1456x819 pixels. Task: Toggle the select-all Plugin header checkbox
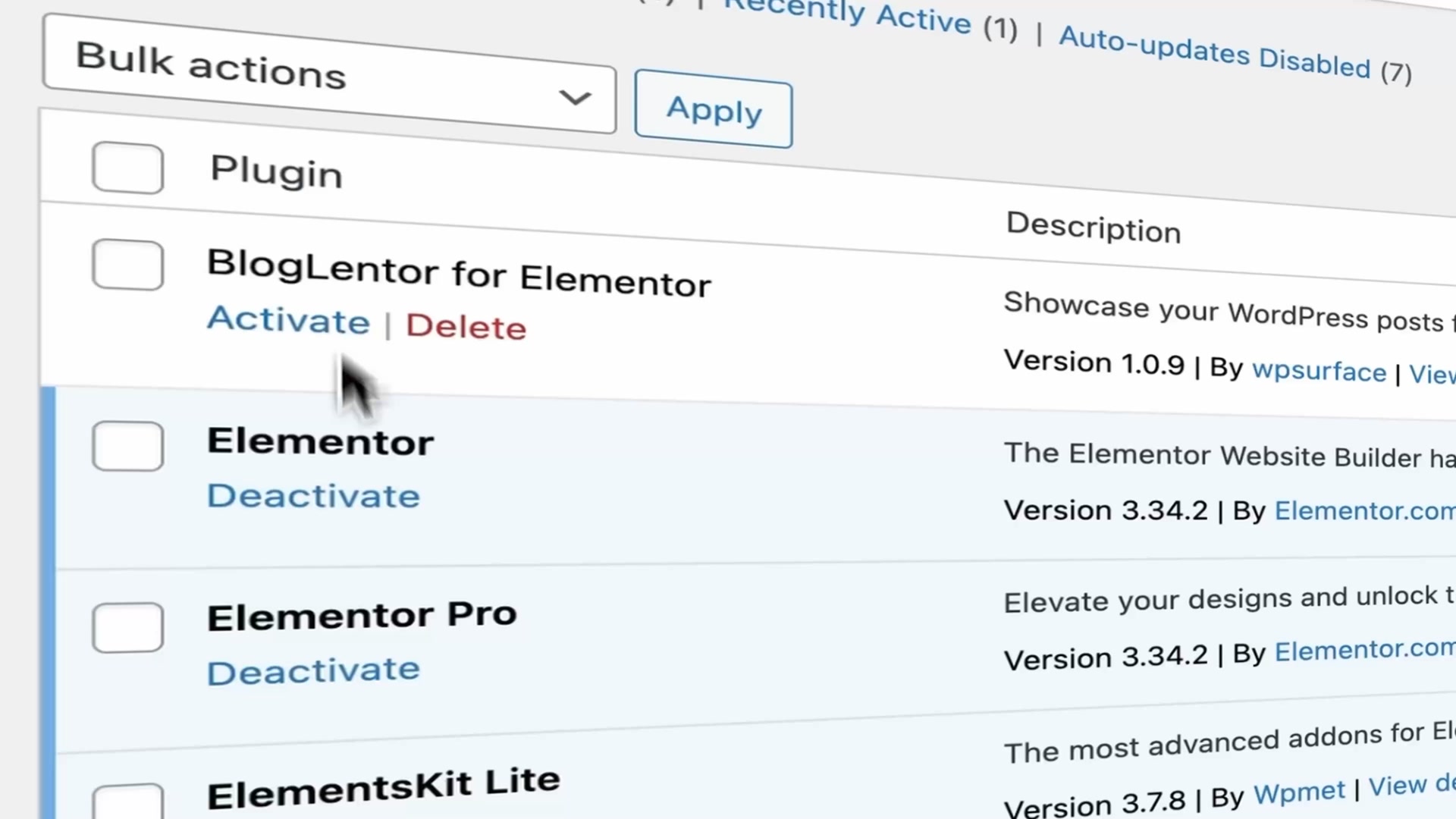point(127,168)
